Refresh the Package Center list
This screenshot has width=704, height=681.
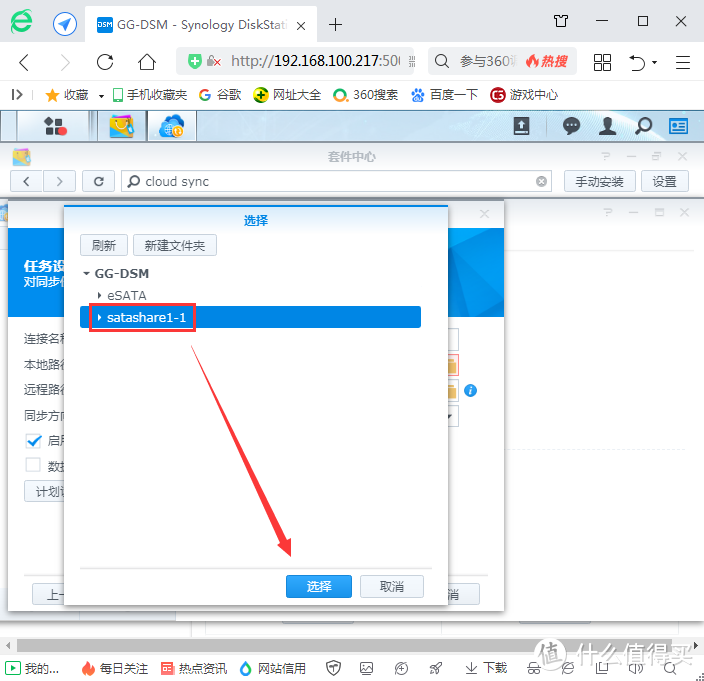coord(99,181)
